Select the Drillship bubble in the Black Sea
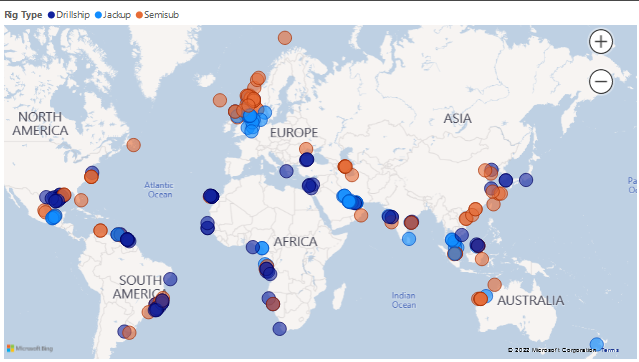 pos(306,159)
